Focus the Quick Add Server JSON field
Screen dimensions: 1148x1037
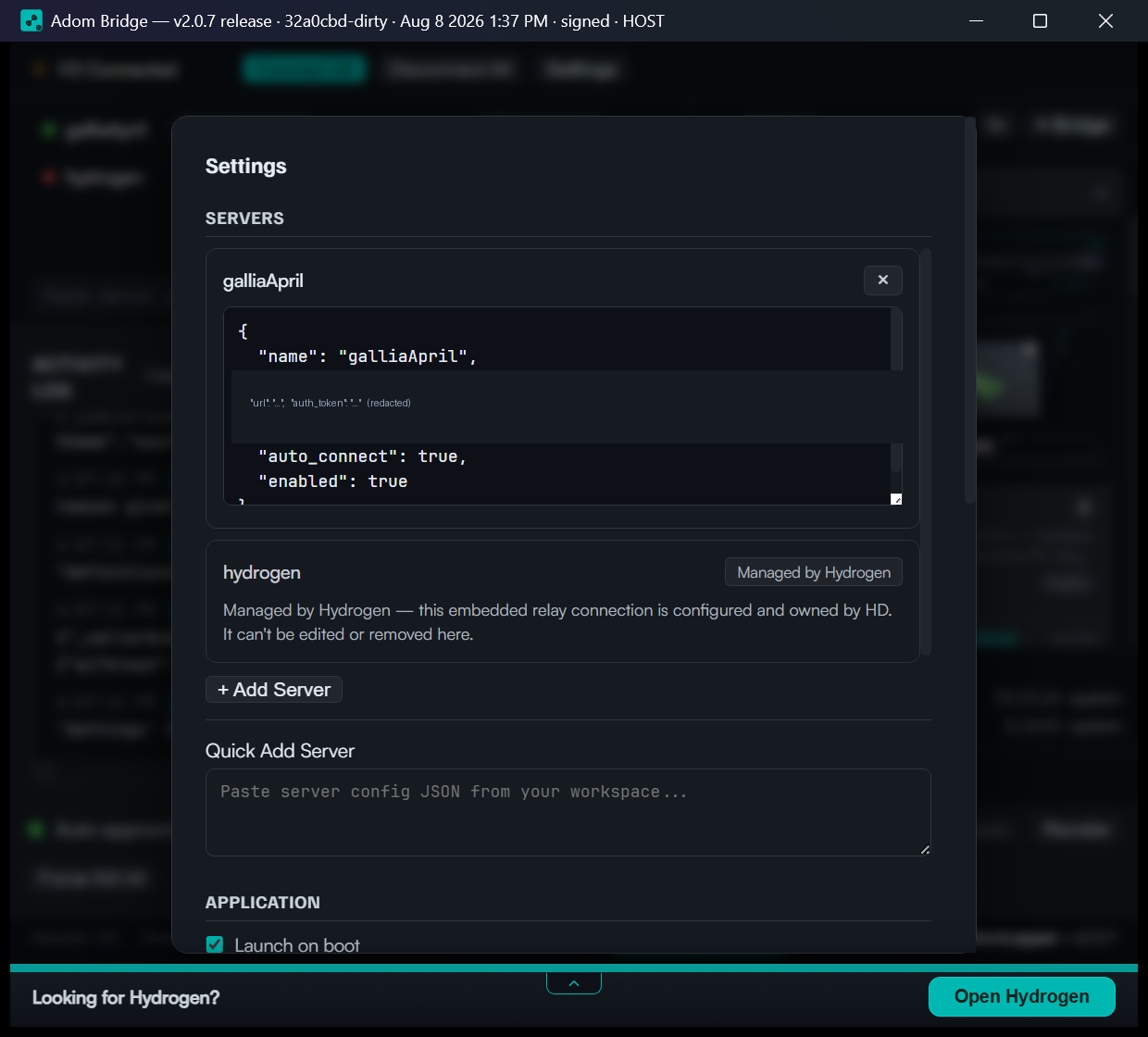click(568, 812)
